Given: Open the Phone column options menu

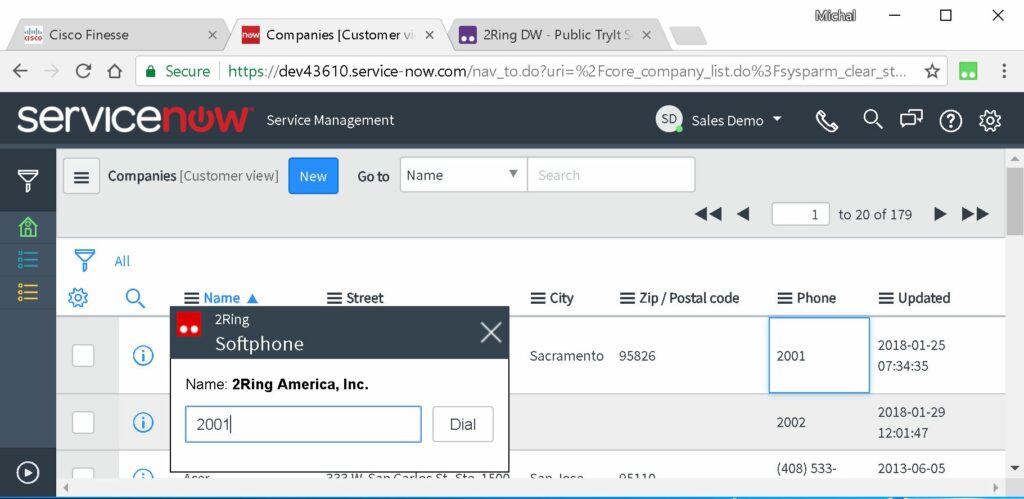Looking at the screenshot, I should (784, 298).
